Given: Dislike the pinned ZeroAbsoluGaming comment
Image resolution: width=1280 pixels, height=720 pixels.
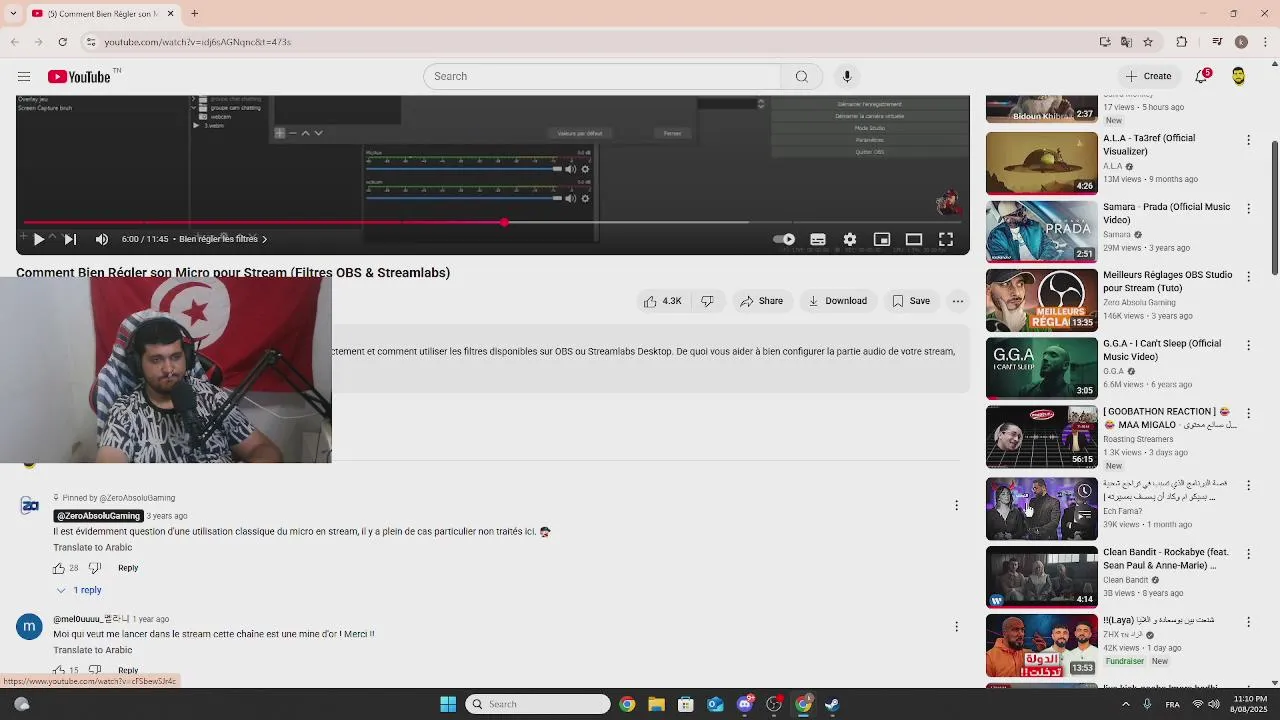Looking at the screenshot, I should click(95, 568).
